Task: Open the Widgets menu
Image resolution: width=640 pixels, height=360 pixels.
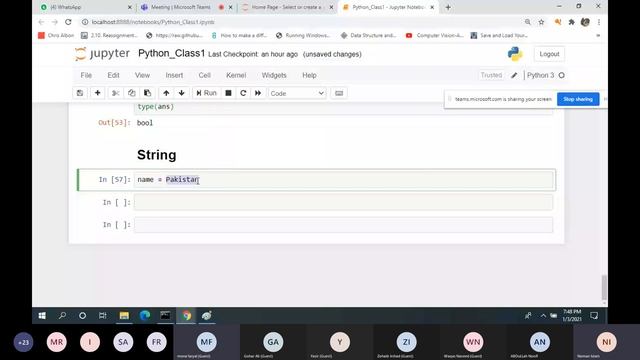Action: click(x=274, y=75)
